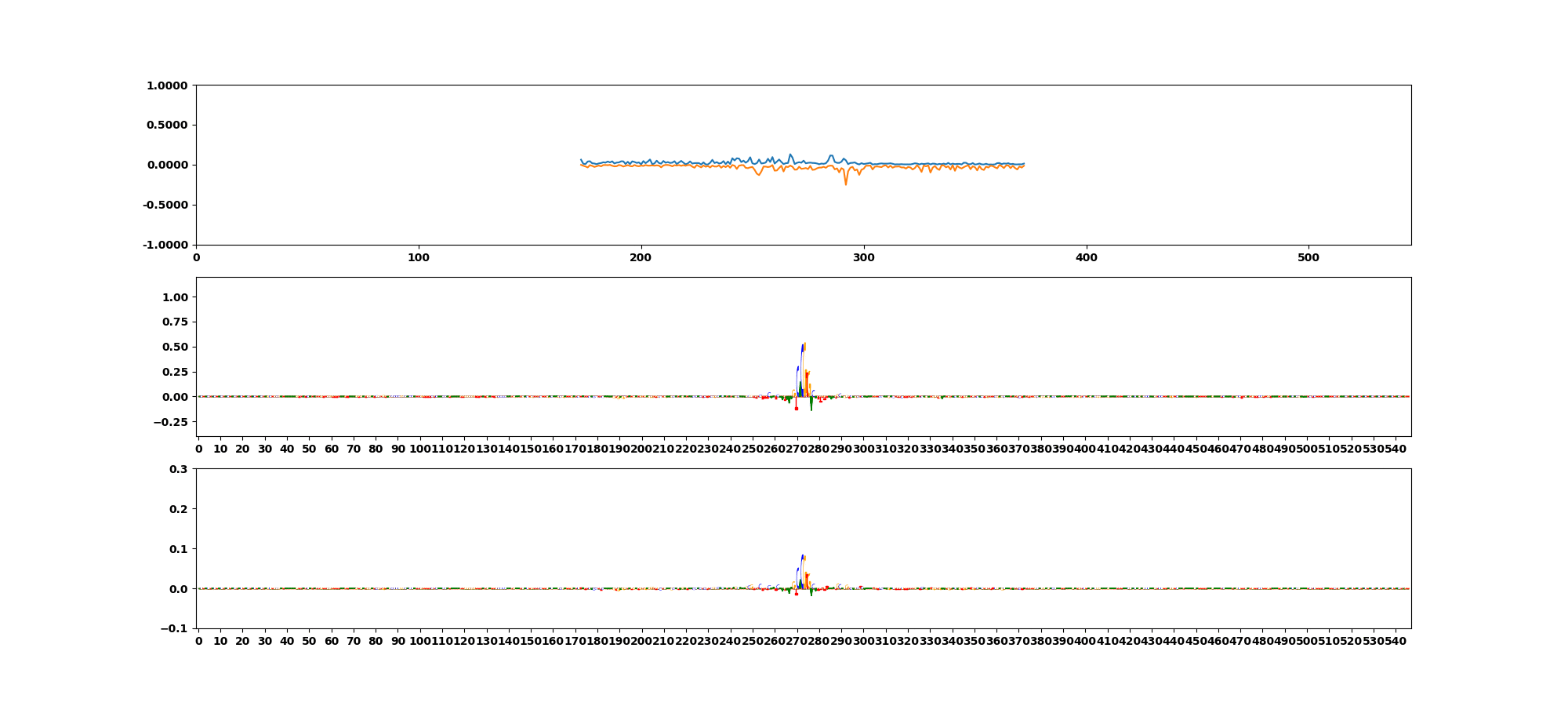
Task: Click the 1.00 y-axis label in middle plot
Action: click(x=175, y=297)
